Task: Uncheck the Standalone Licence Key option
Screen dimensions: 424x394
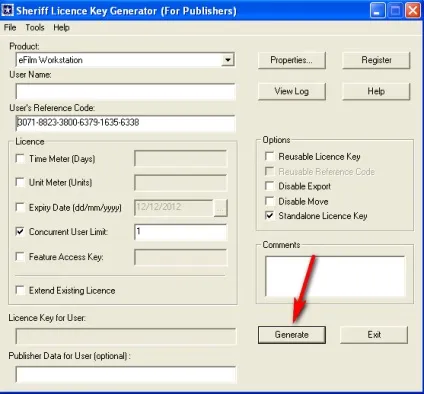Action: pos(269,216)
